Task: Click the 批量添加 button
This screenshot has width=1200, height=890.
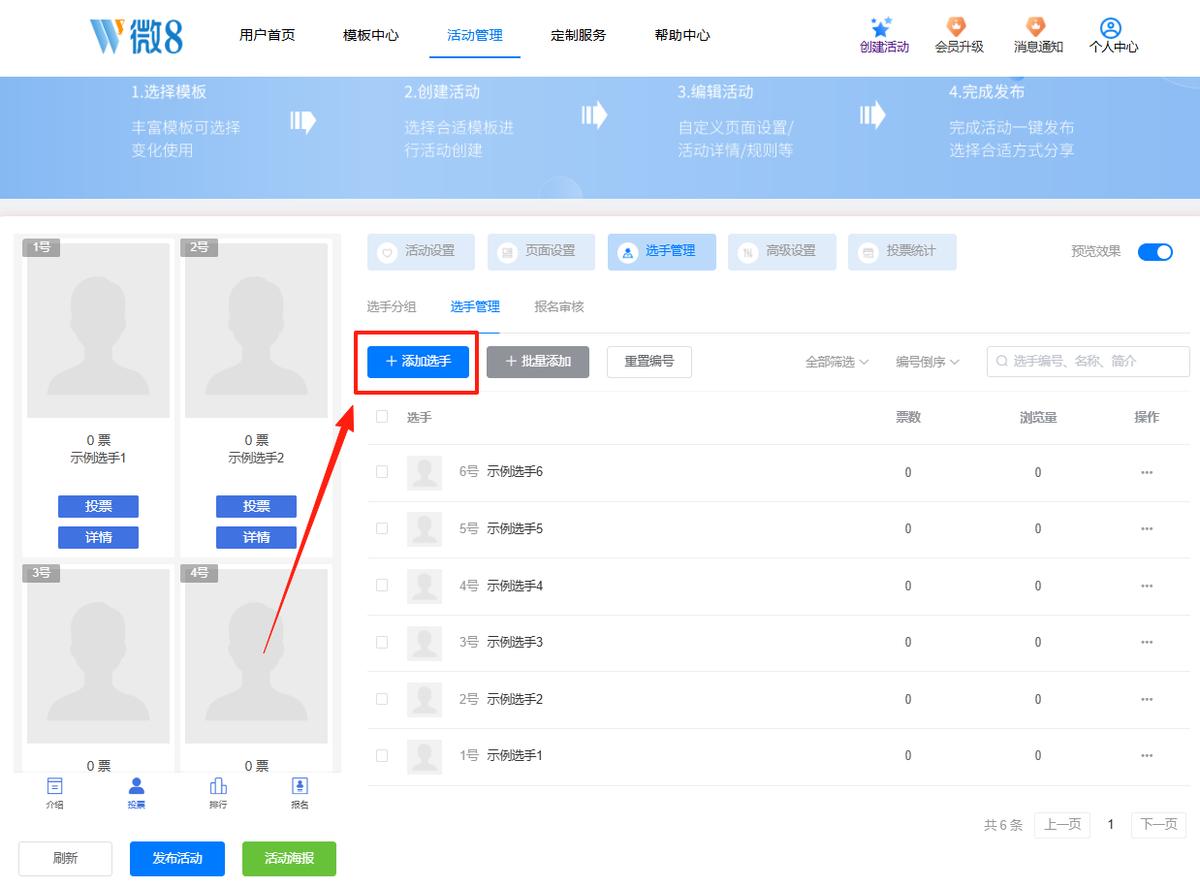Action: (538, 361)
